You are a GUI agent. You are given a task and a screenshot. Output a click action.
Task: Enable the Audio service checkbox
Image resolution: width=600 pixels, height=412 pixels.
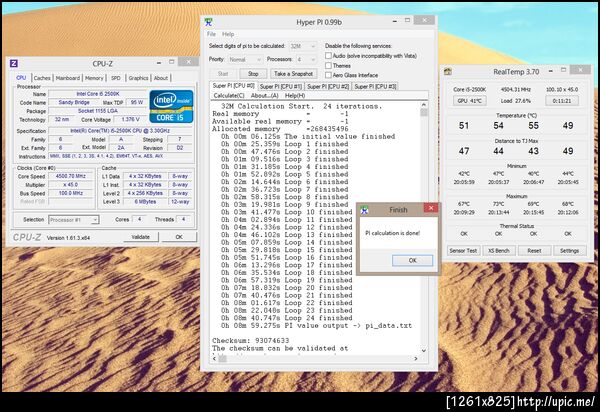pyautogui.click(x=328, y=55)
